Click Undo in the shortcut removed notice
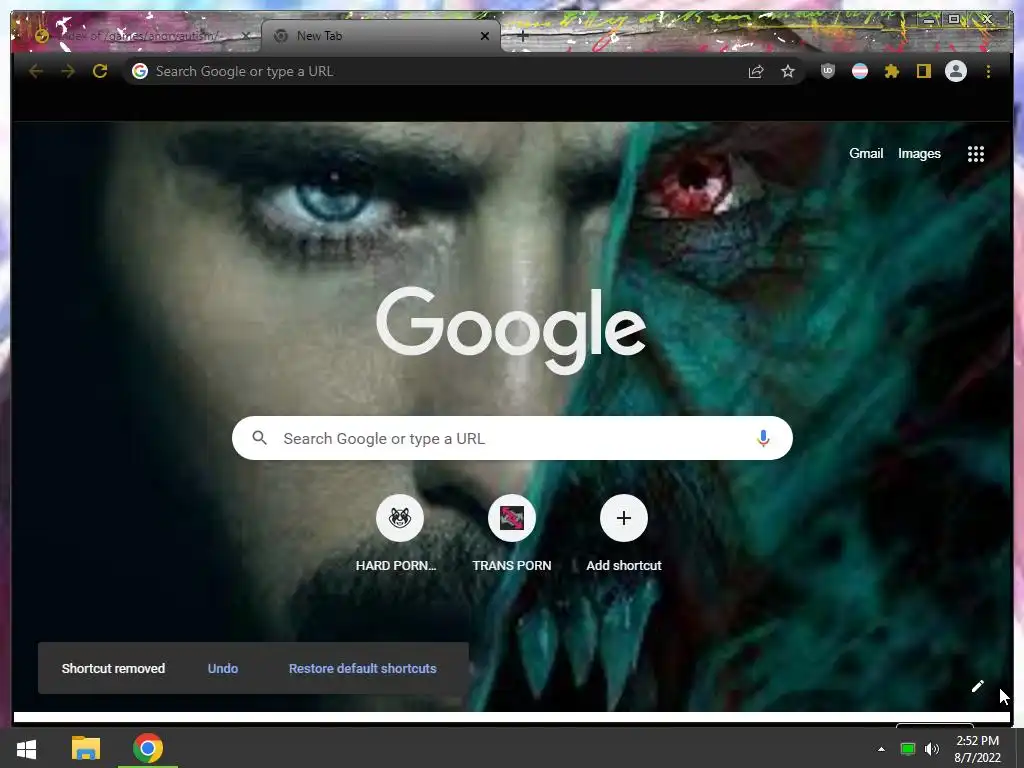 tap(223, 669)
